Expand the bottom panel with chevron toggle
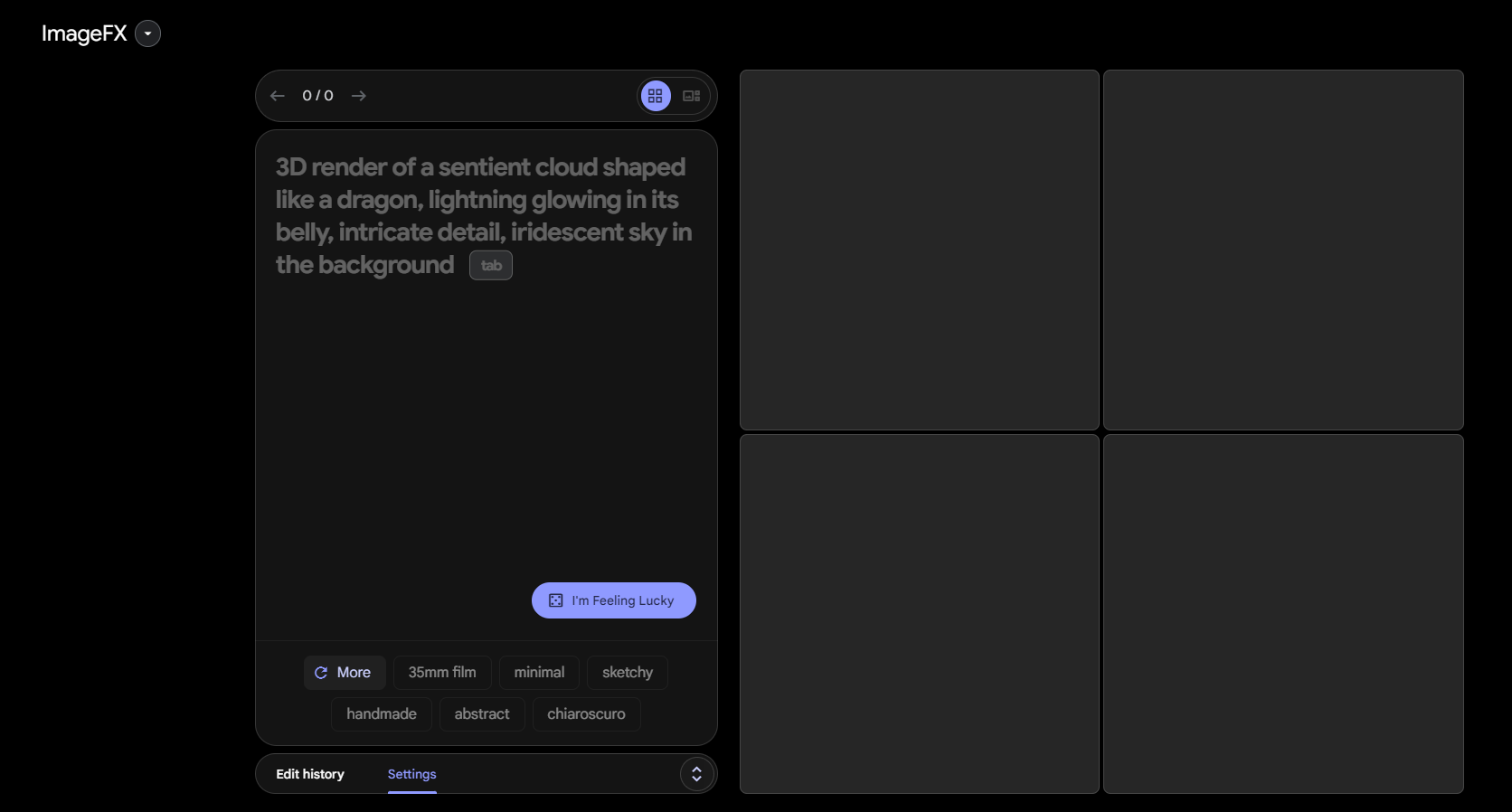 point(697,774)
